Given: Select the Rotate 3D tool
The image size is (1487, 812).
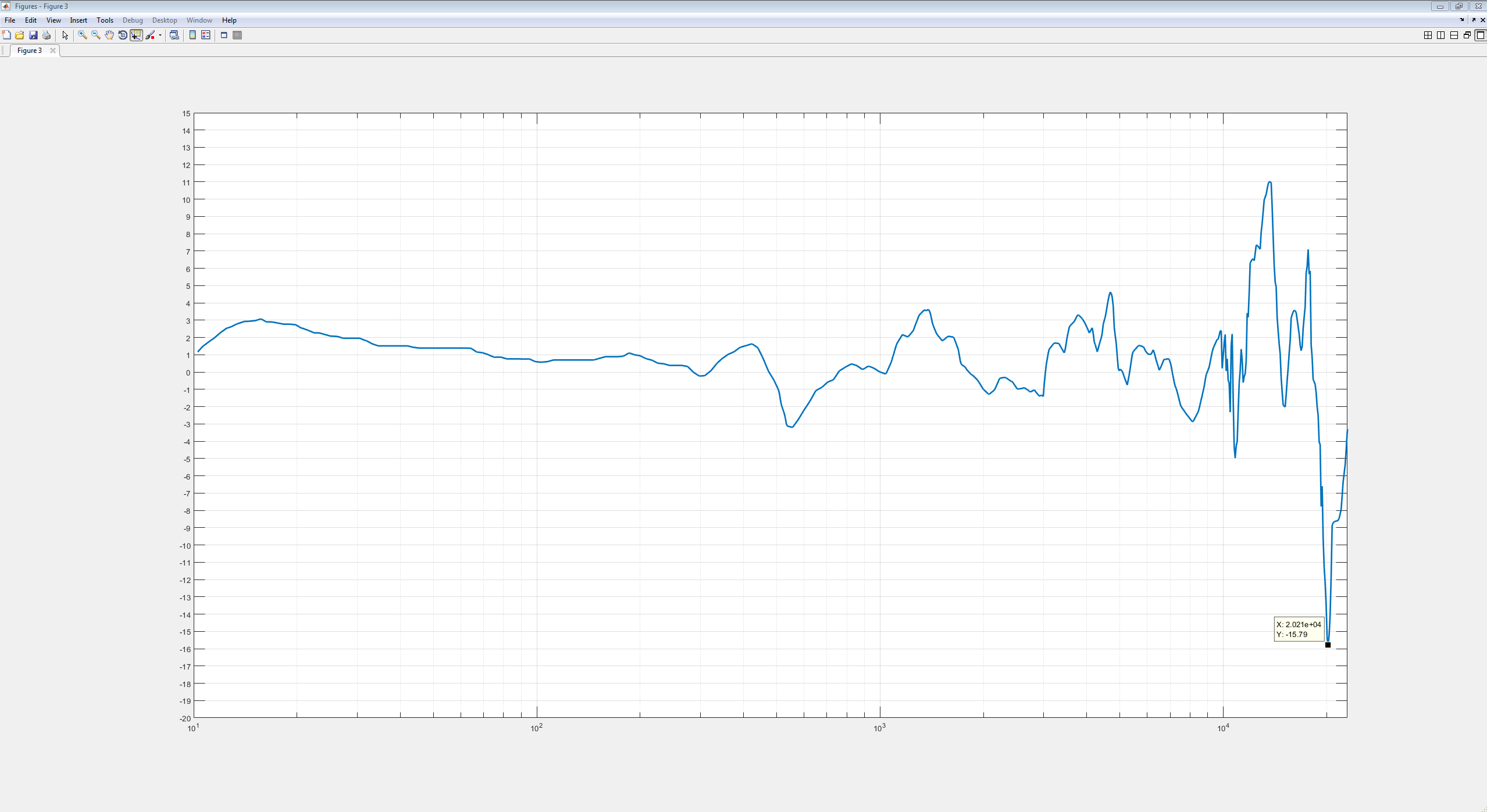Looking at the screenshot, I should (x=123, y=35).
